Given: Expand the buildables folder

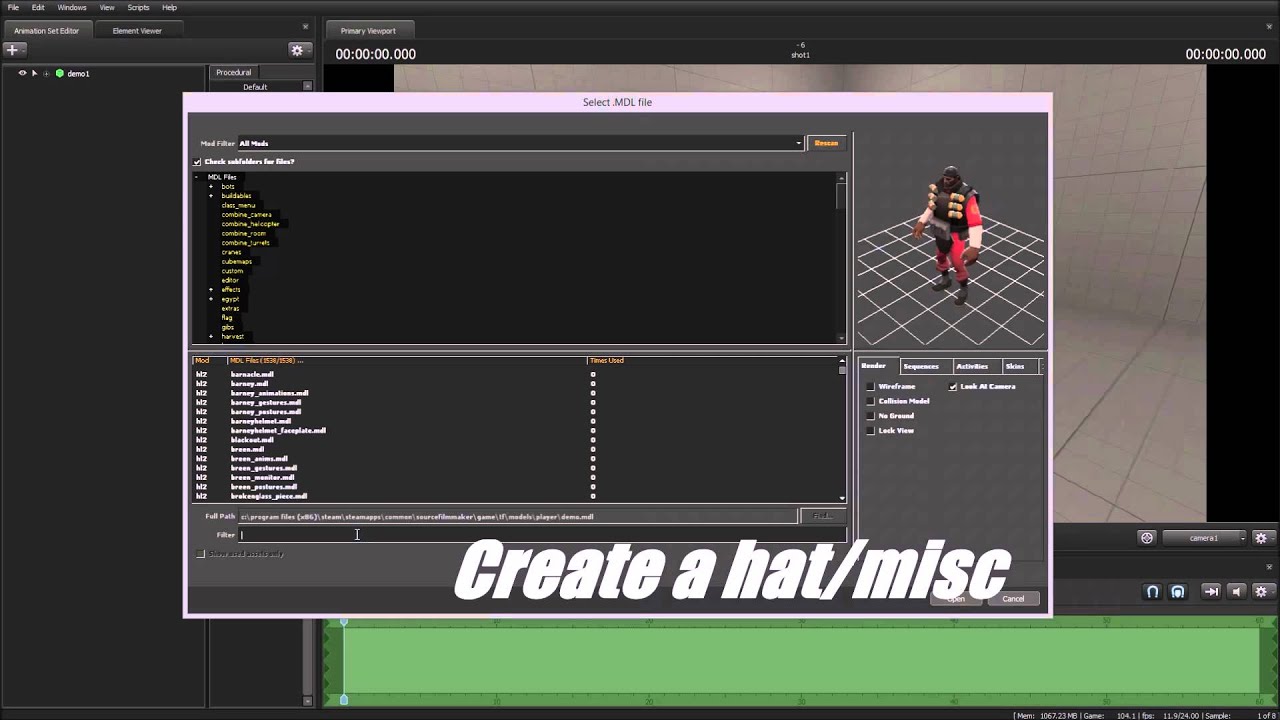Looking at the screenshot, I should pyautogui.click(x=211, y=196).
